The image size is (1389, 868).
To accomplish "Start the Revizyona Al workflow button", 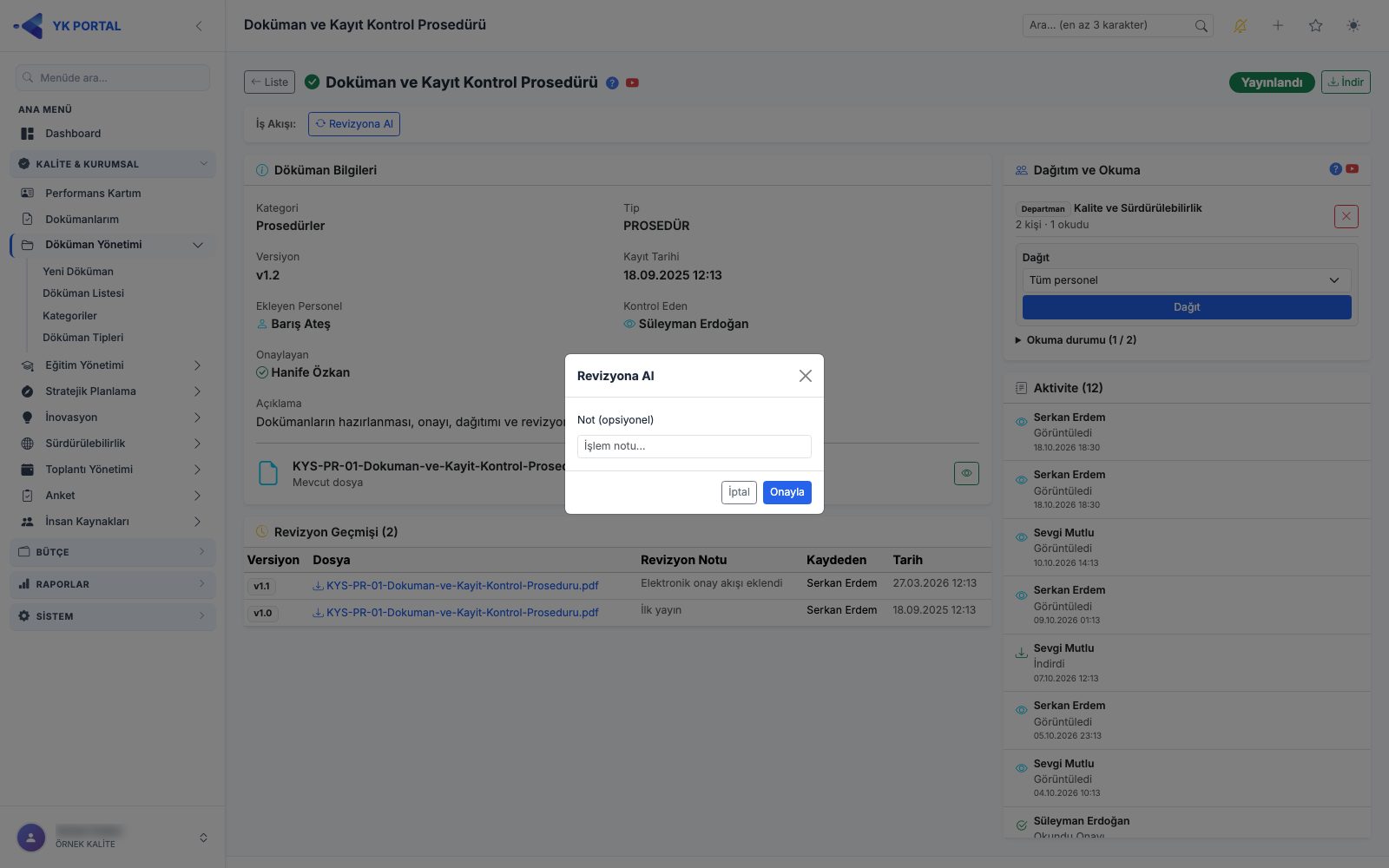I will point(354,124).
